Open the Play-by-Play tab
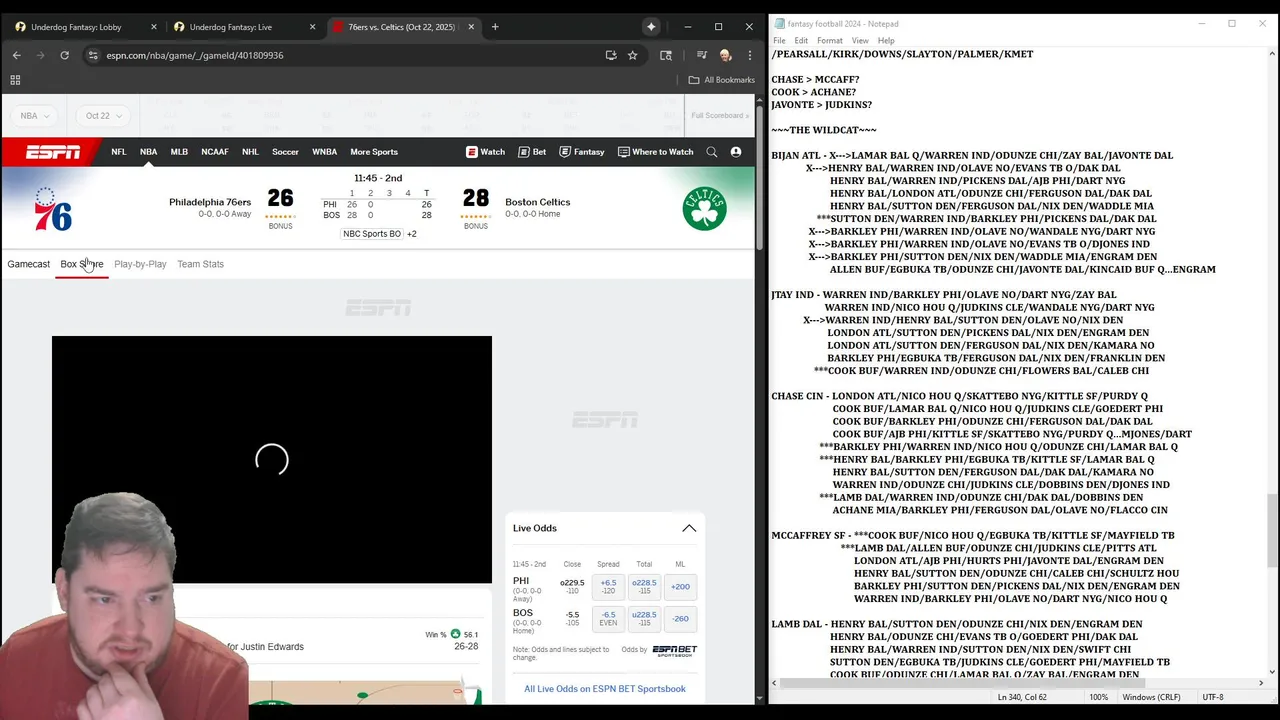The height and width of the screenshot is (720, 1280). (x=140, y=264)
